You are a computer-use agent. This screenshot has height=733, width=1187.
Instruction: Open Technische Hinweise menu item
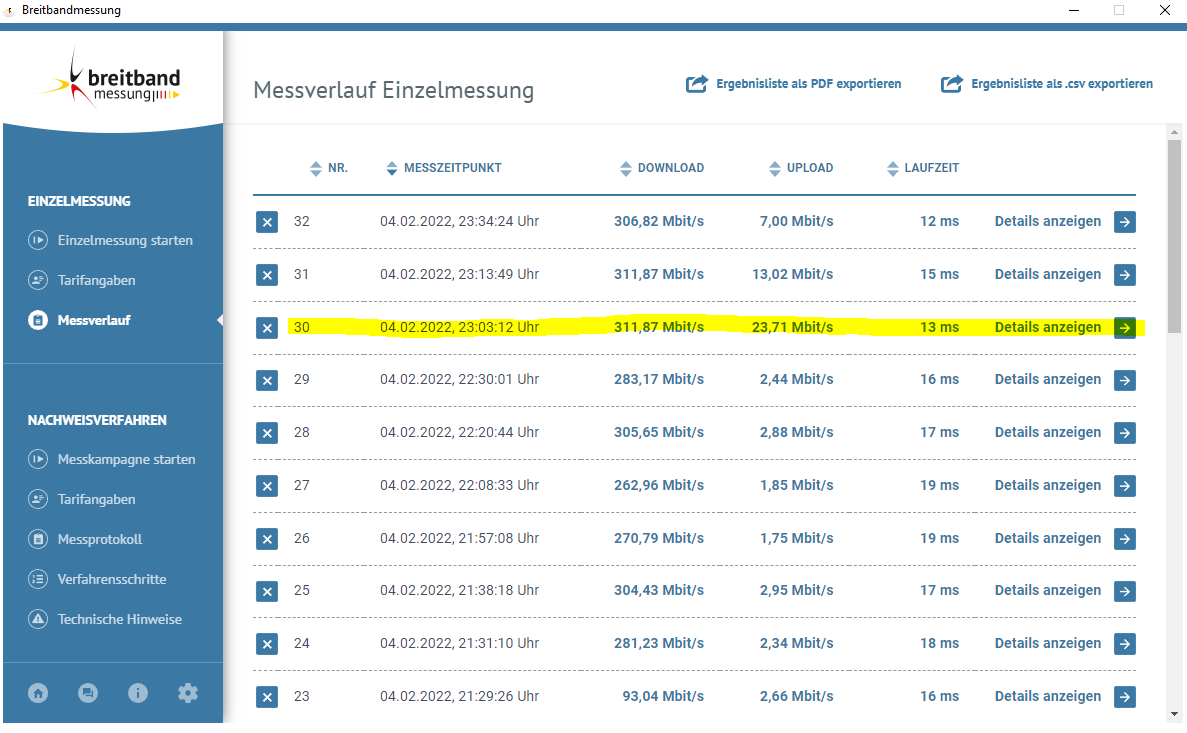(105, 619)
